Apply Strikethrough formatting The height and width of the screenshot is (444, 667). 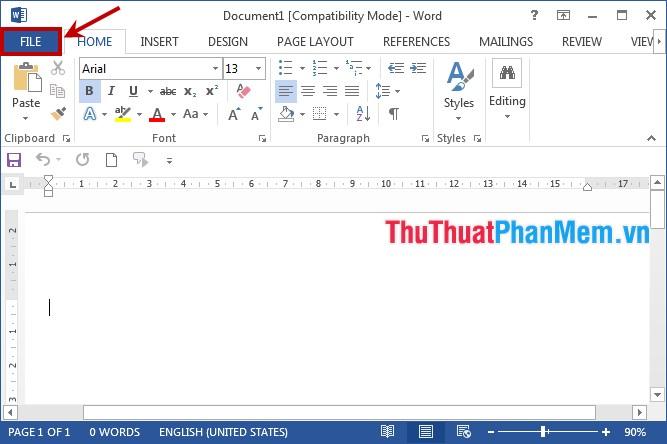(168, 91)
